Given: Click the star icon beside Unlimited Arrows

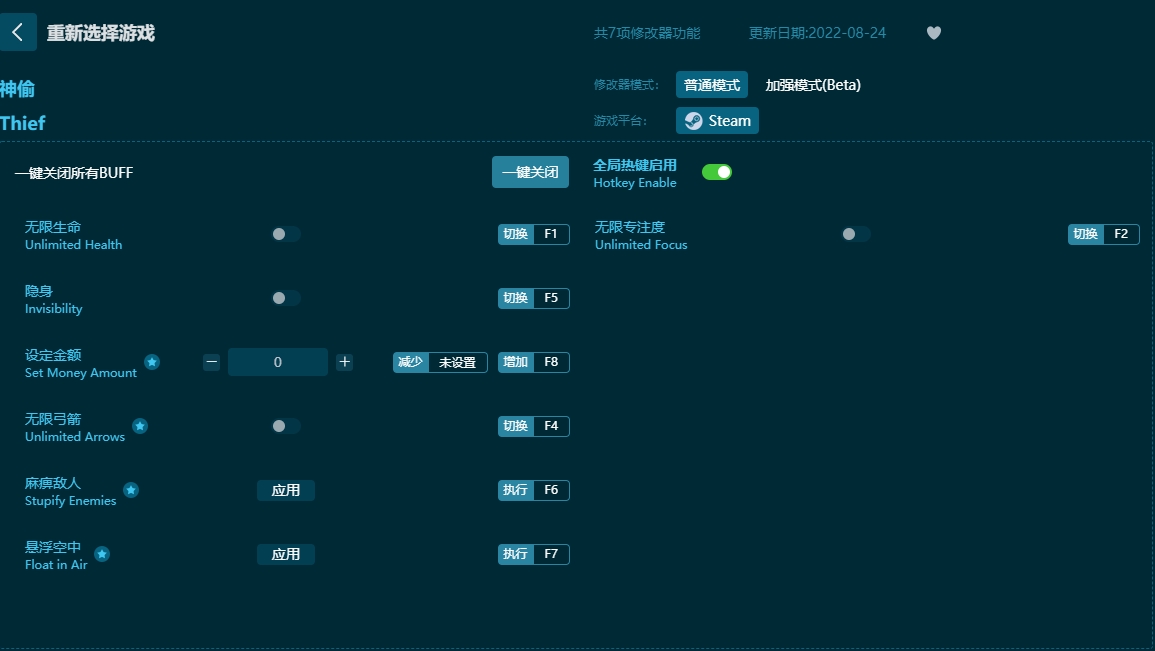Looking at the screenshot, I should click(x=140, y=426).
